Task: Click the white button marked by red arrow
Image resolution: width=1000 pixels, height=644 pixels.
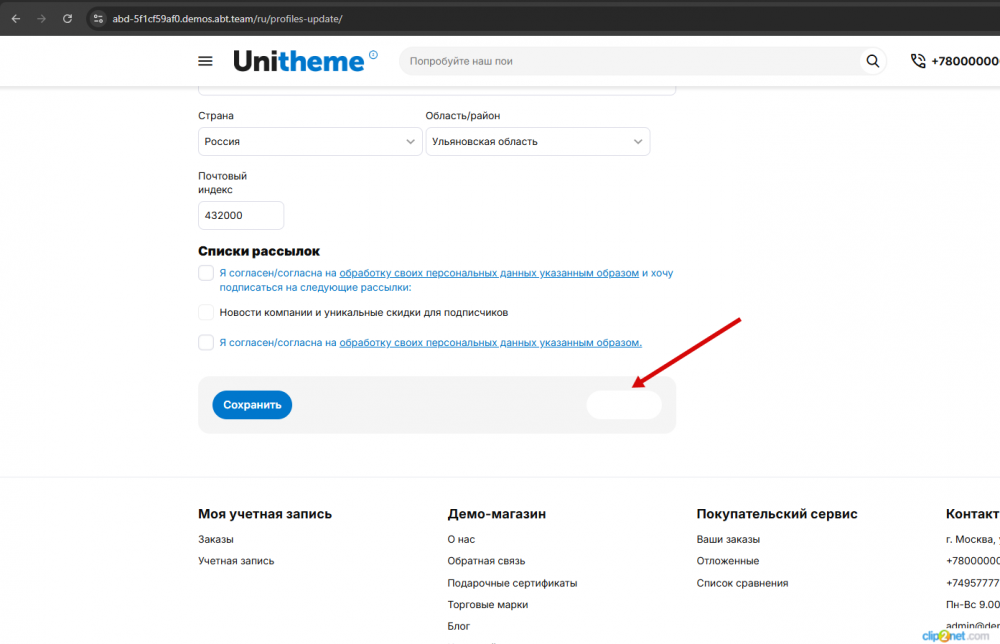Action: pos(624,404)
